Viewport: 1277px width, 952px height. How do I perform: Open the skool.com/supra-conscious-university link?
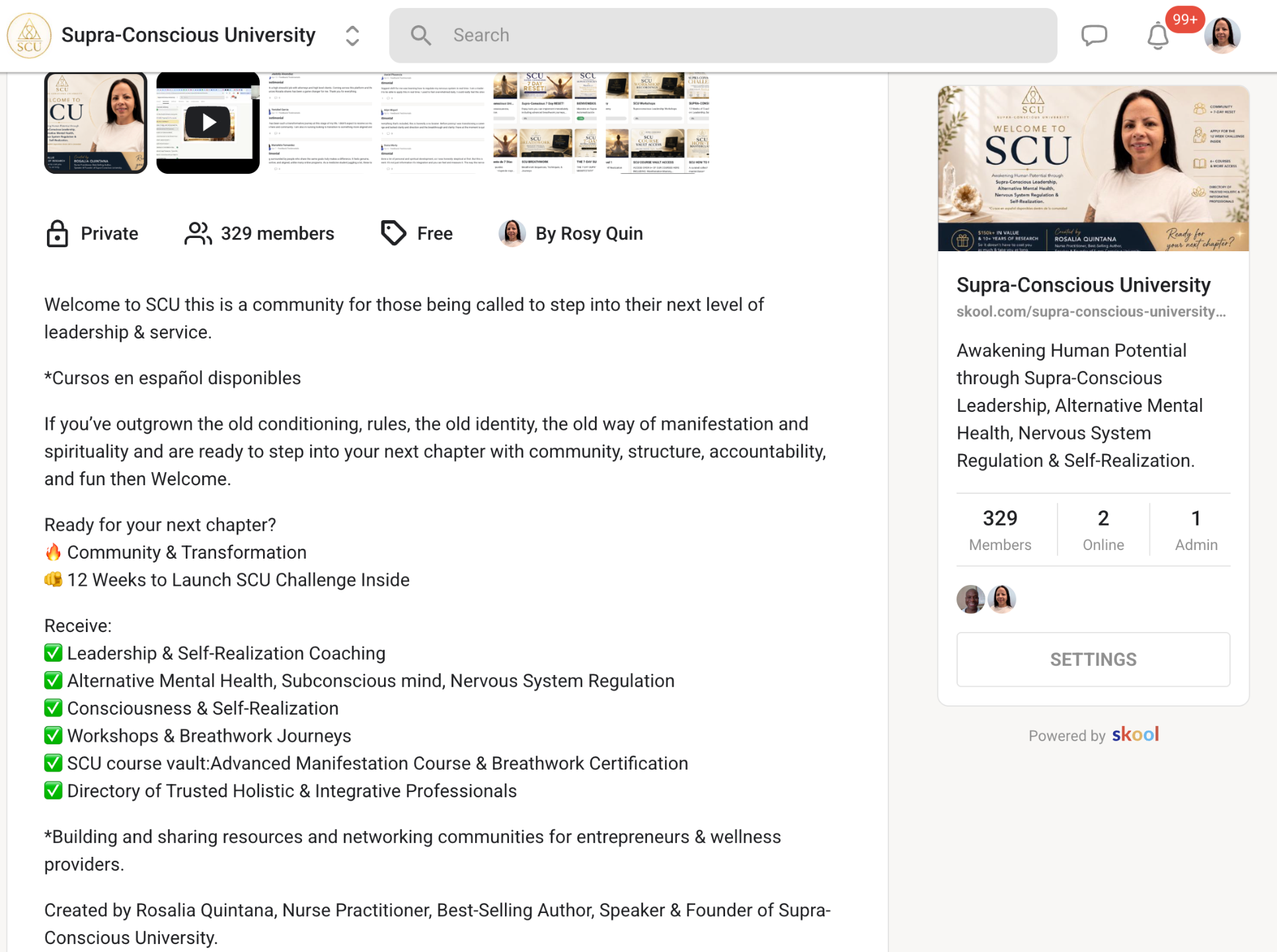coord(1091,311)
